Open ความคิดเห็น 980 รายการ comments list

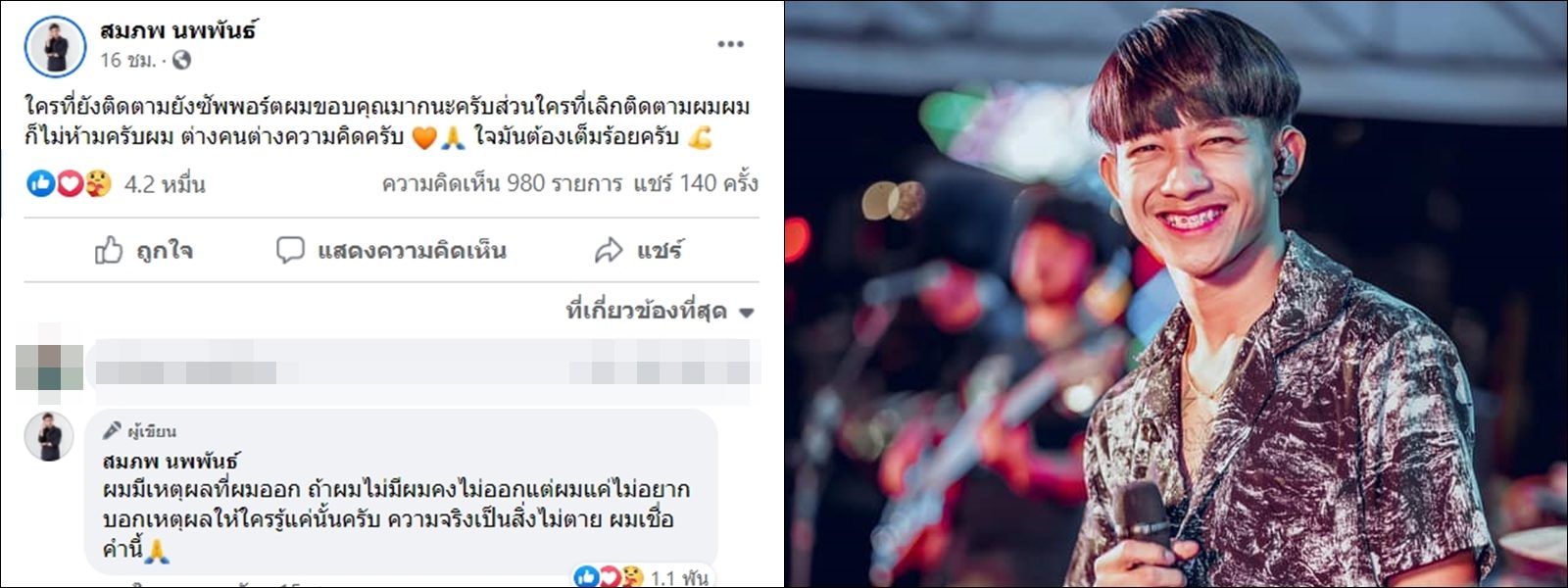[502, 183]
